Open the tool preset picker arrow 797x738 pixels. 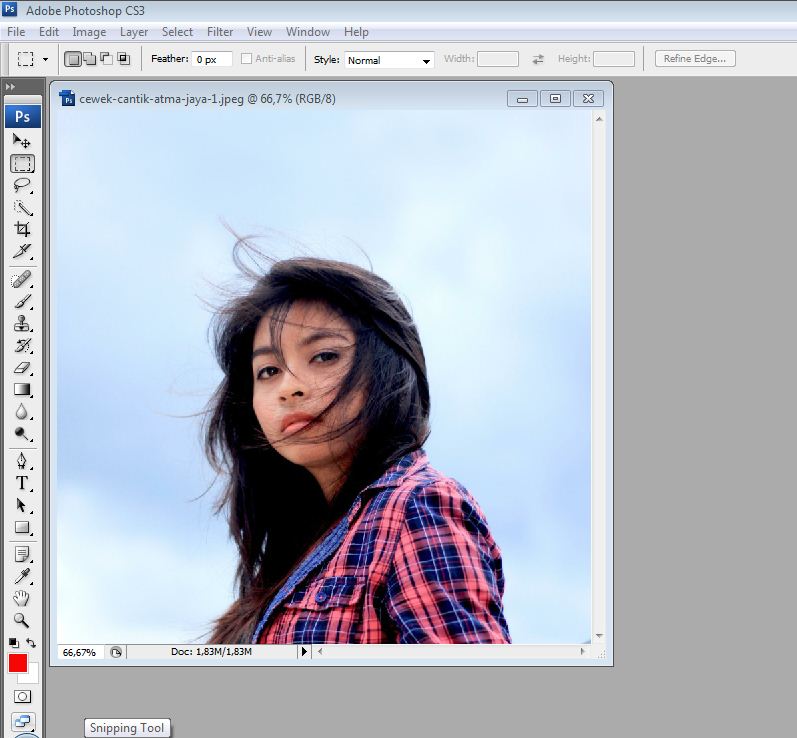(x=45, y=59)
